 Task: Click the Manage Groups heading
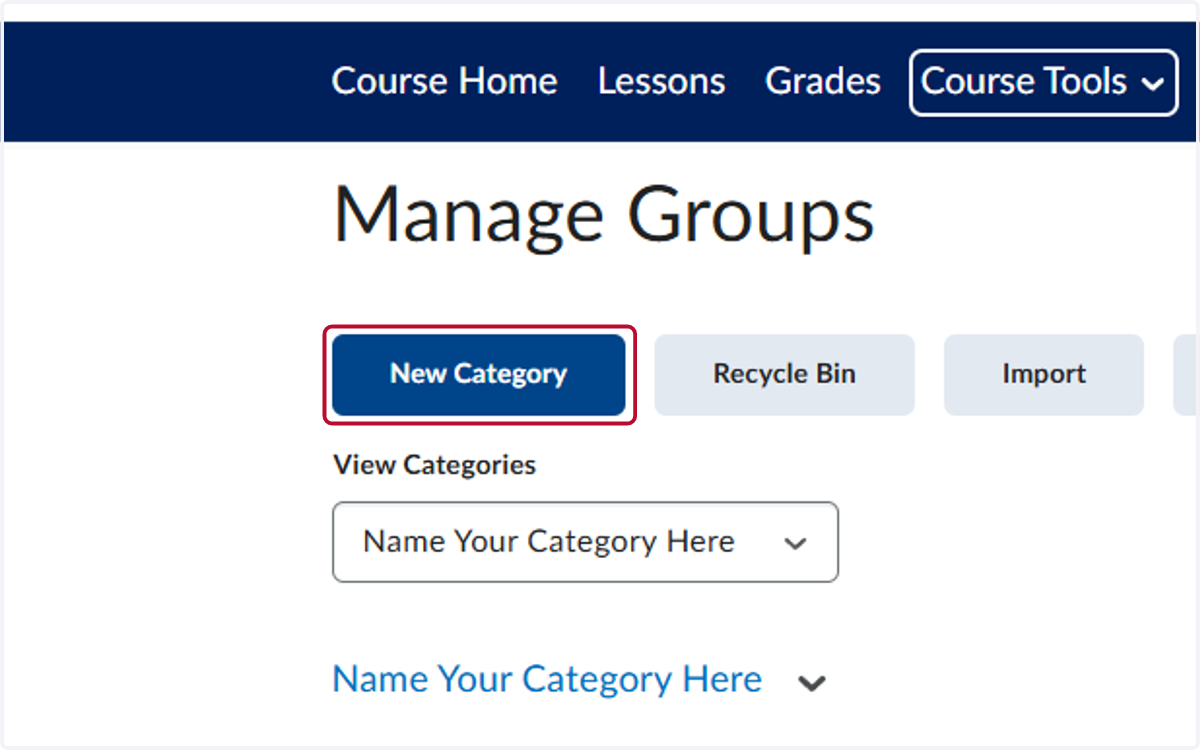603,214
